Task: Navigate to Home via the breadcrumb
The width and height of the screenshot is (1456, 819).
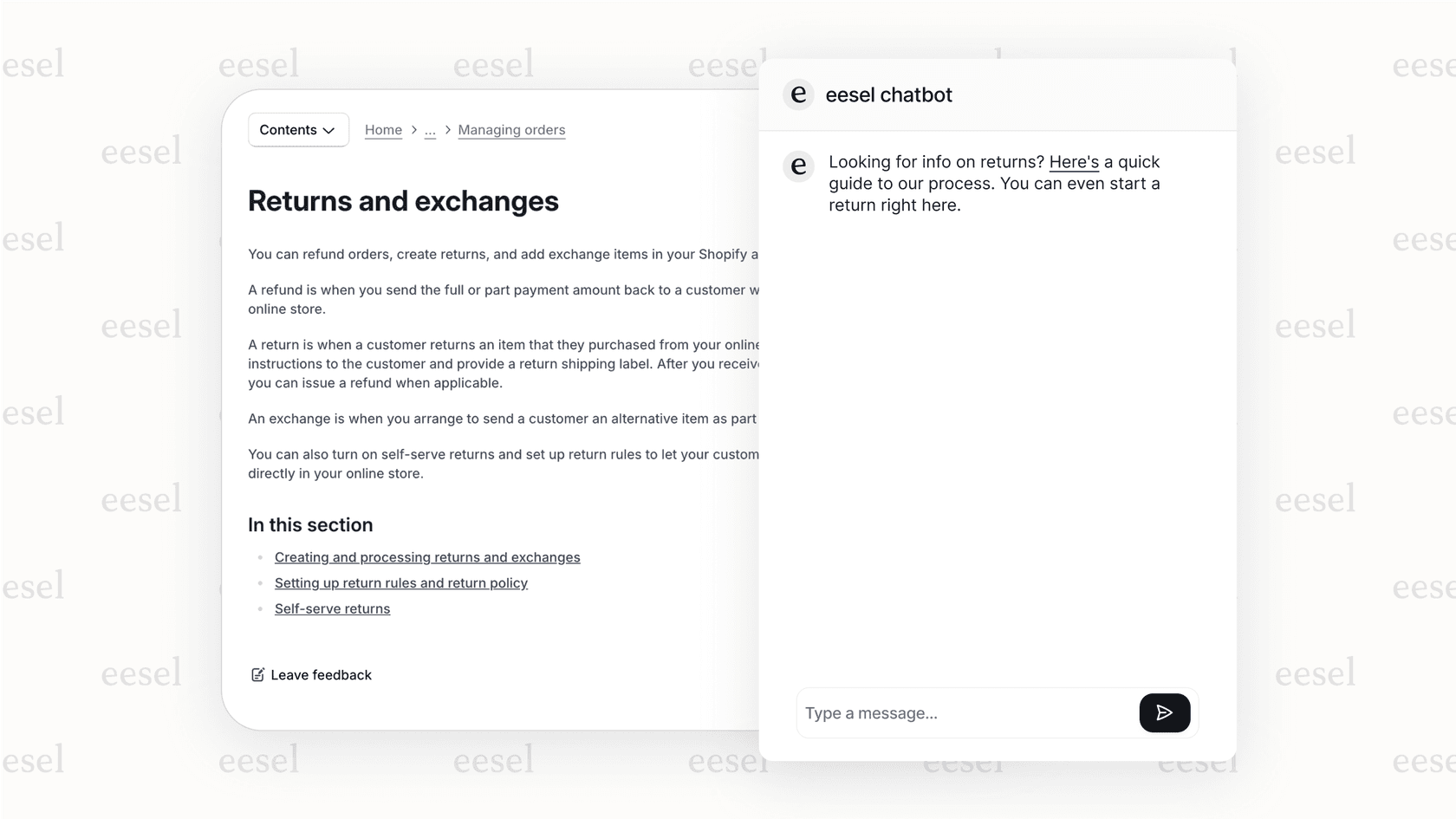Action: click(383, 130)
